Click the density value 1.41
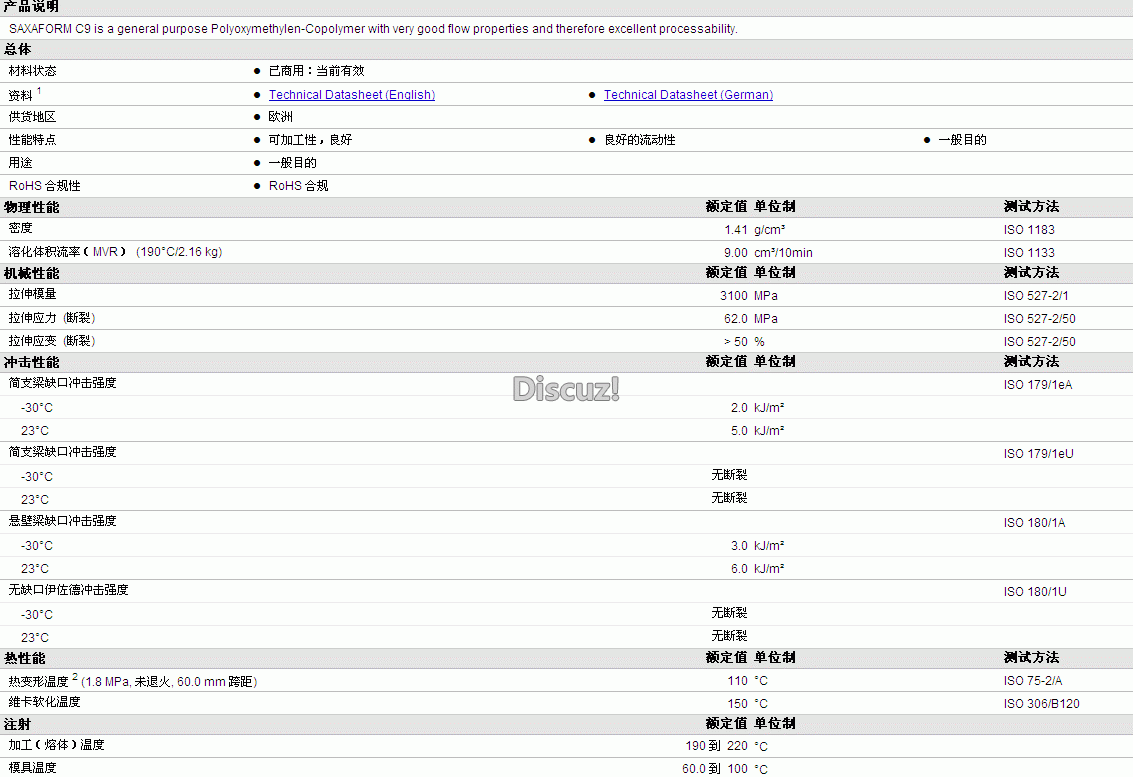1133x777 pixels. click(736, 230)
